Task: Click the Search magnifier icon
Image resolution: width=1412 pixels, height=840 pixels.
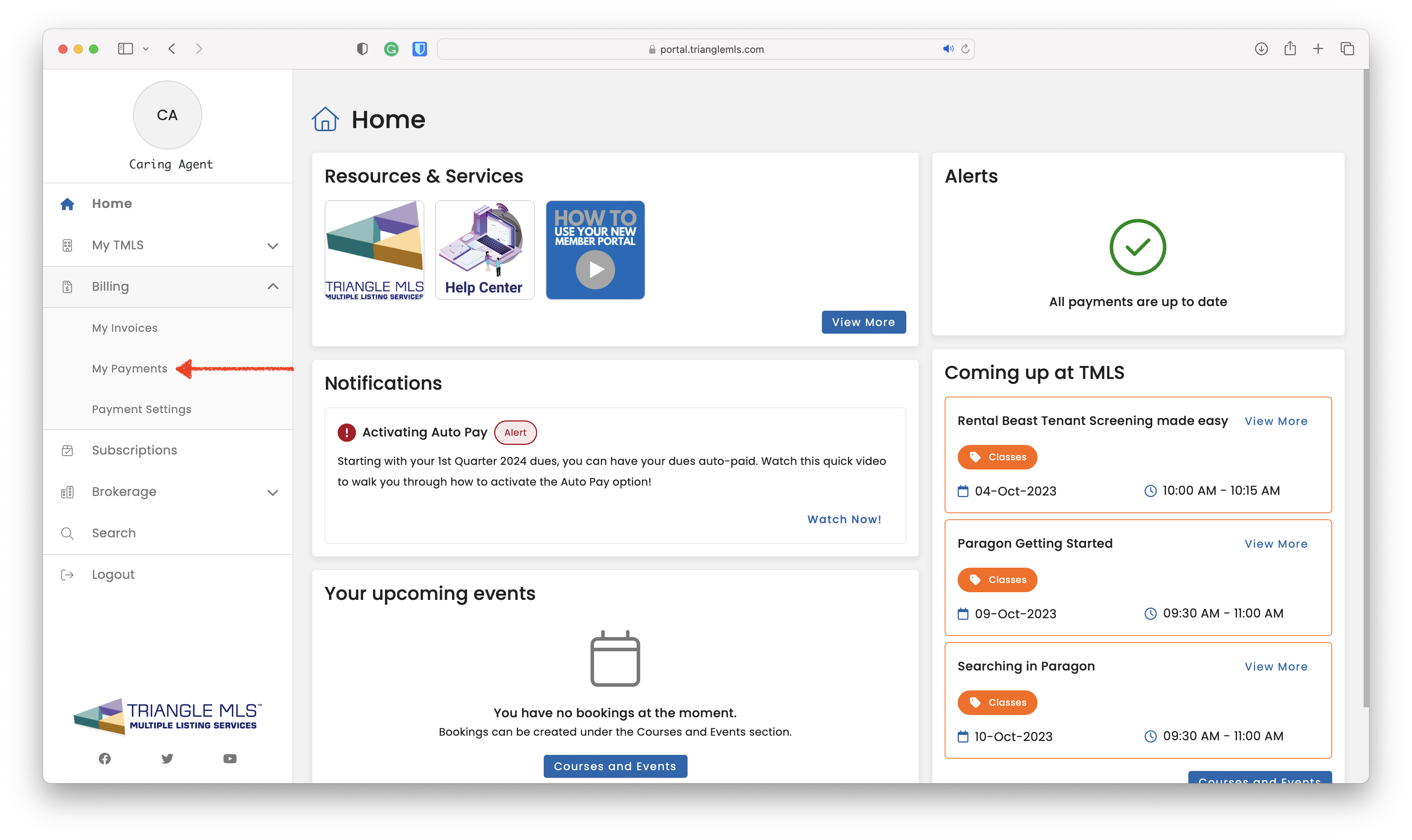Action: [68, 533]
